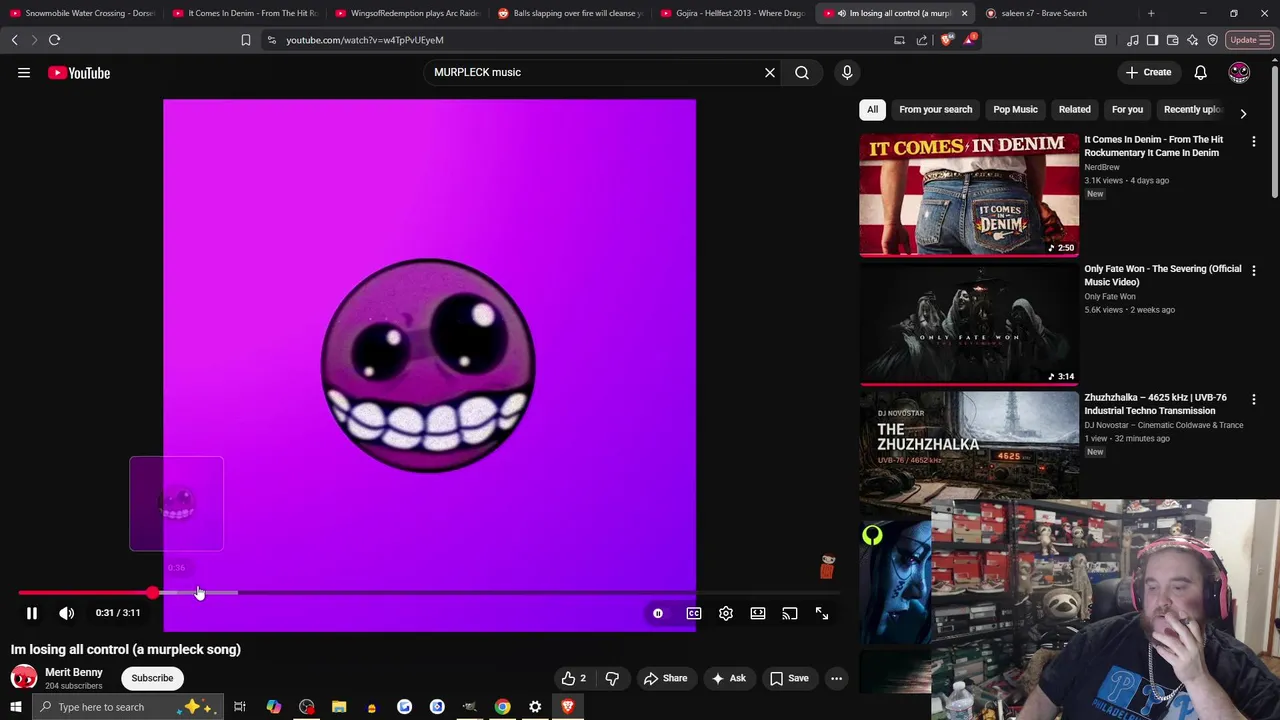Open a new browser tab
This screenshot has width=1280, height=720.
click(x=1151, y=13)
